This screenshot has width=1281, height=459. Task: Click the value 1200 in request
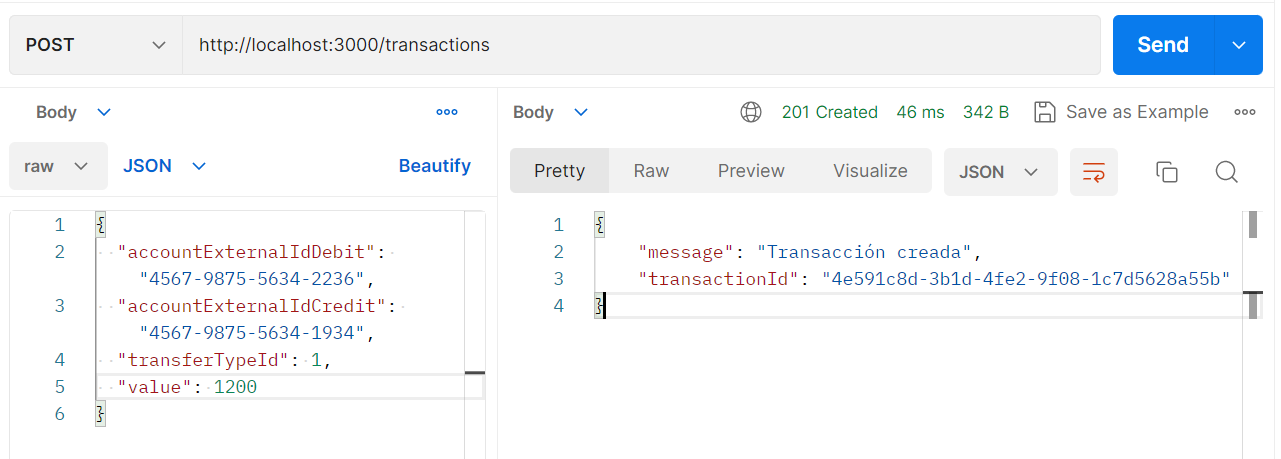coord(235,387)
